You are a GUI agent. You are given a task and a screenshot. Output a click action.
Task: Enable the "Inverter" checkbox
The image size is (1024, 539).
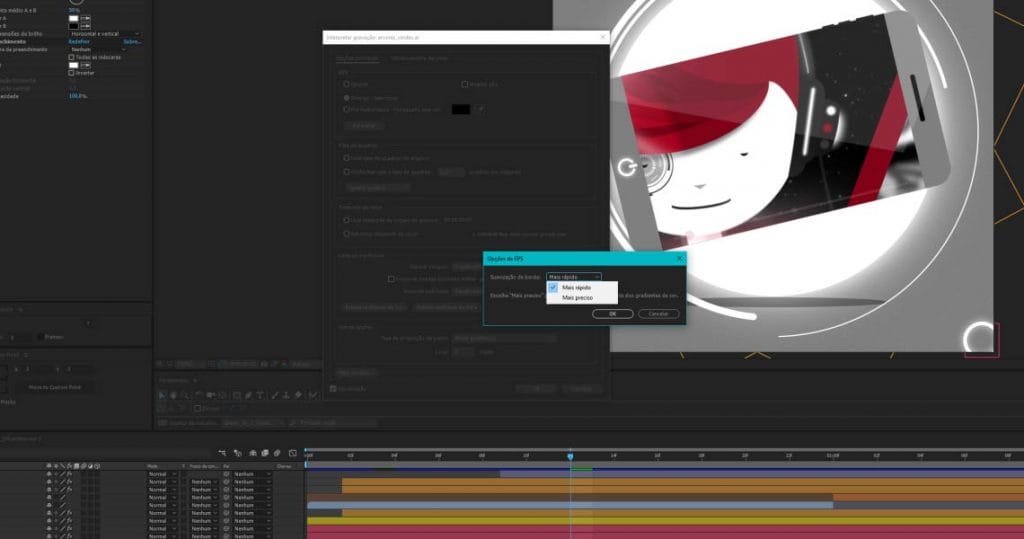point(71,72)
